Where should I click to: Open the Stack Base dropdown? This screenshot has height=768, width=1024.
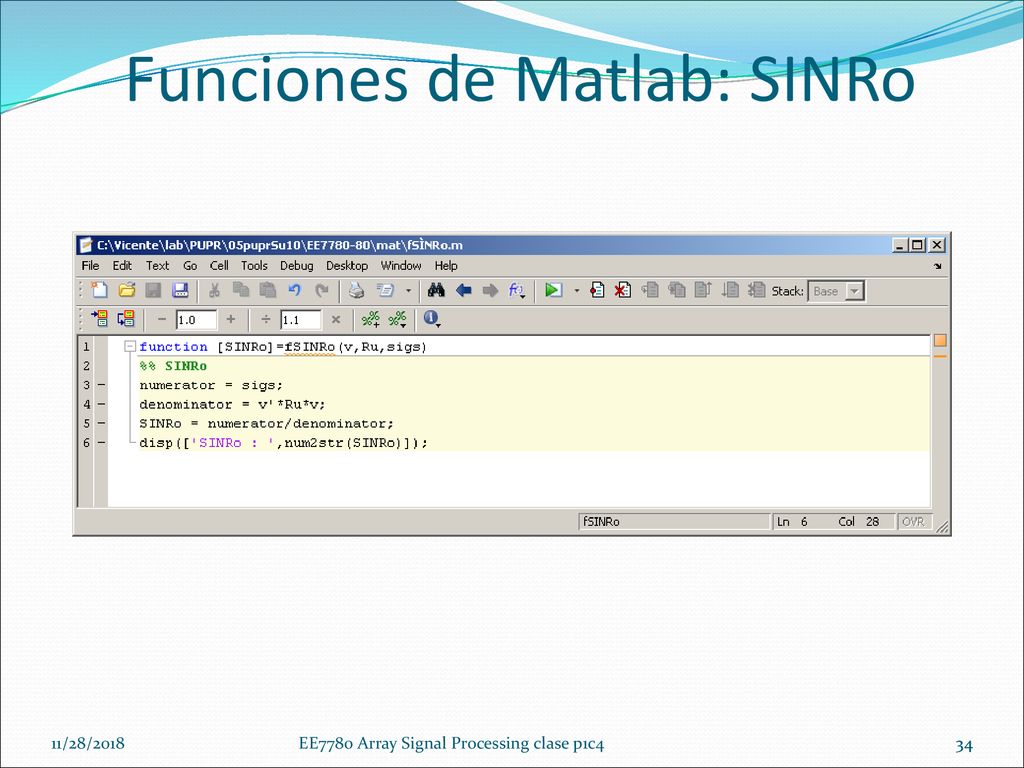click(854, 291)
